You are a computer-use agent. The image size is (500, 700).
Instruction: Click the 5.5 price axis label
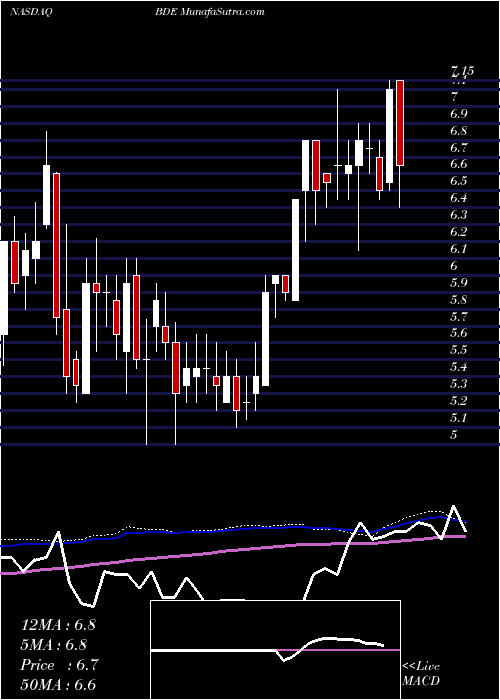(x=459, y=350)
